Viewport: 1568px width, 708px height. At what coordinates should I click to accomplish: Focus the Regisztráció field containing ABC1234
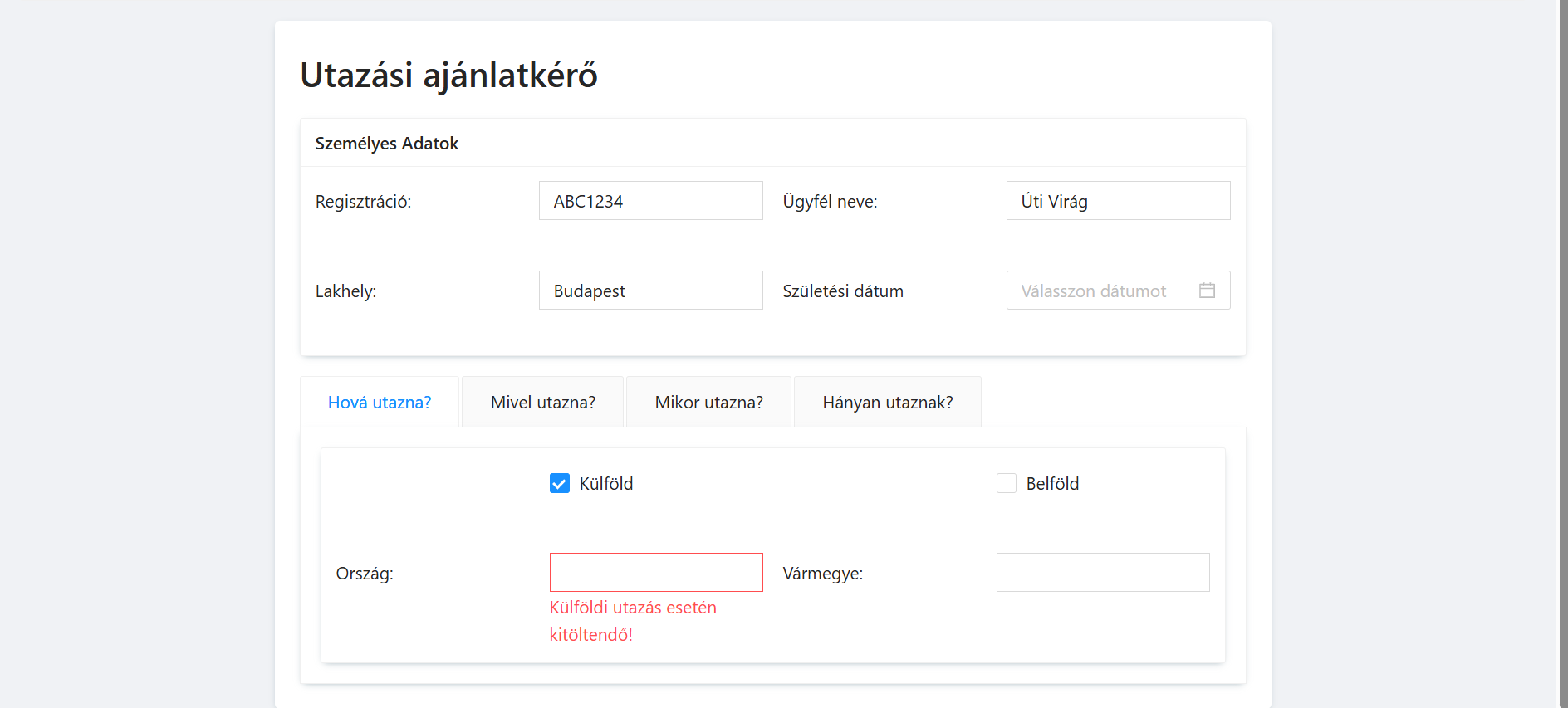pos(650,201)
